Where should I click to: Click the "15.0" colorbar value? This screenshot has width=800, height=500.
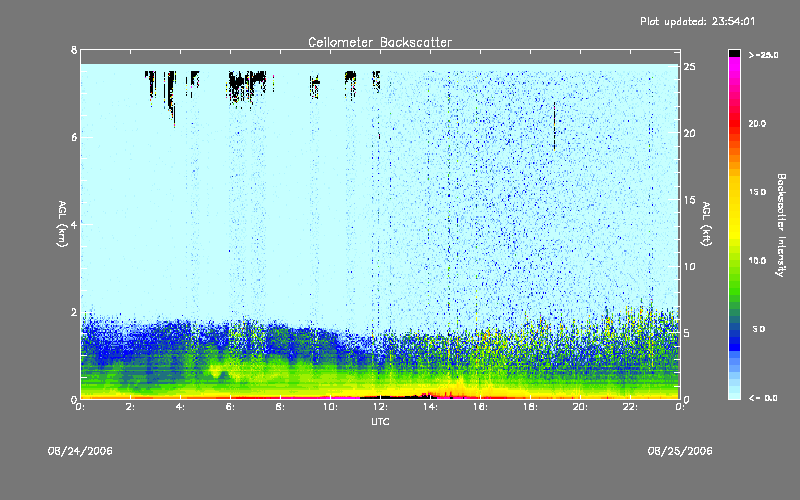[757, 192]
